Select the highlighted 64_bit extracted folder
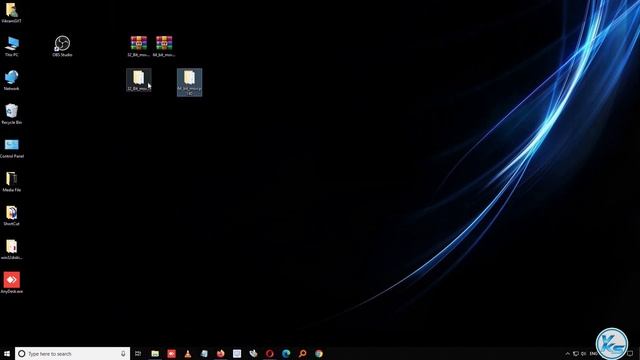Viewport: 640px width, 360px height. click(189, 82)
